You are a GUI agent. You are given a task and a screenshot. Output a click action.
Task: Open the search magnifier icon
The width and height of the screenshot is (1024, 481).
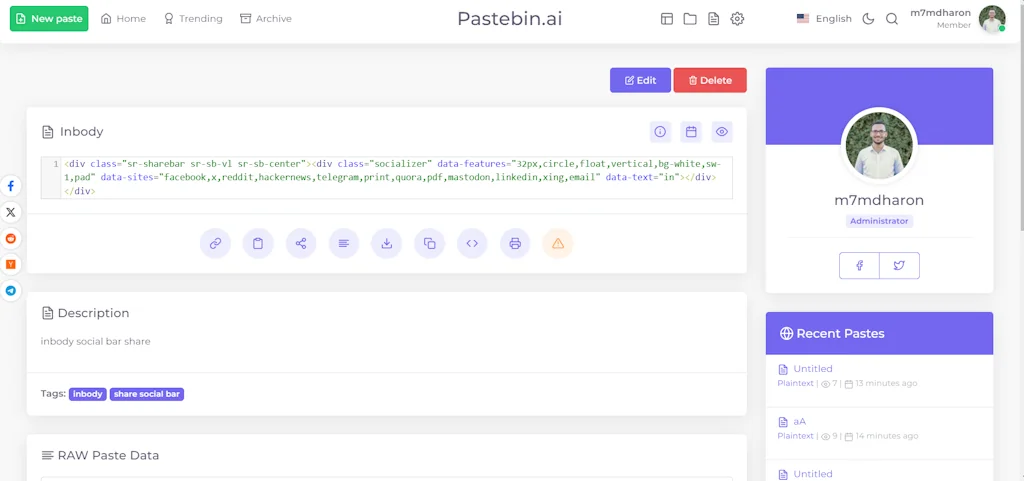(x=892, y=19)
